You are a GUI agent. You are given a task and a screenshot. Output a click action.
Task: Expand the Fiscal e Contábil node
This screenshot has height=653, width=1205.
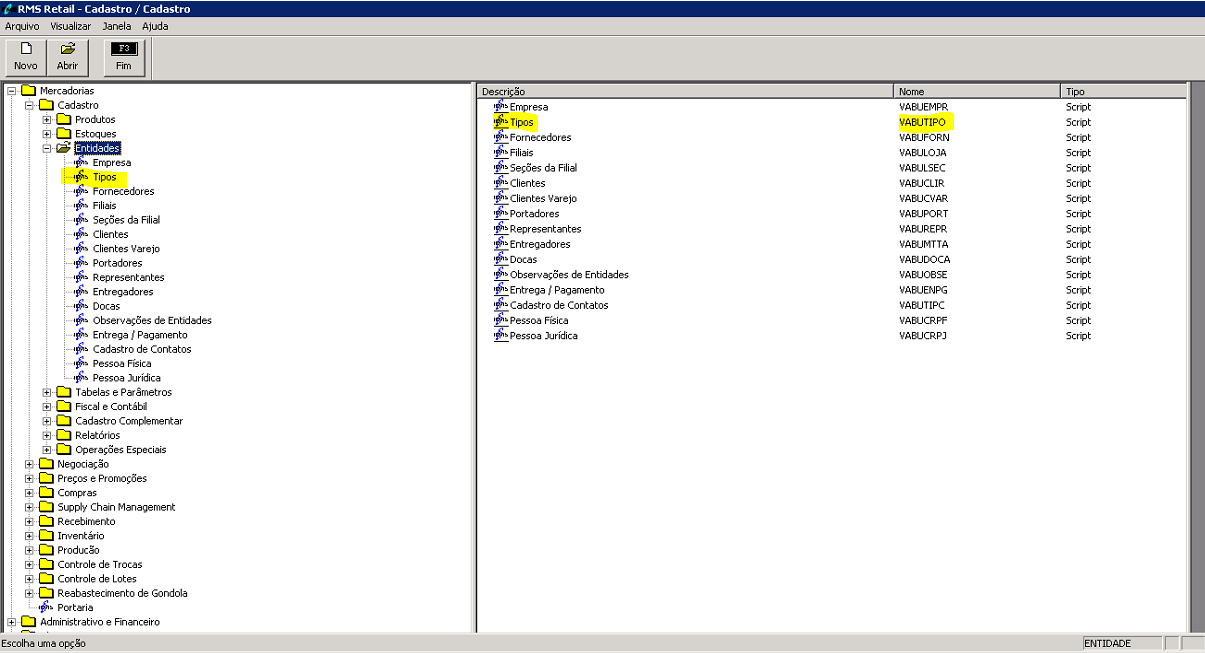point(47,407)
